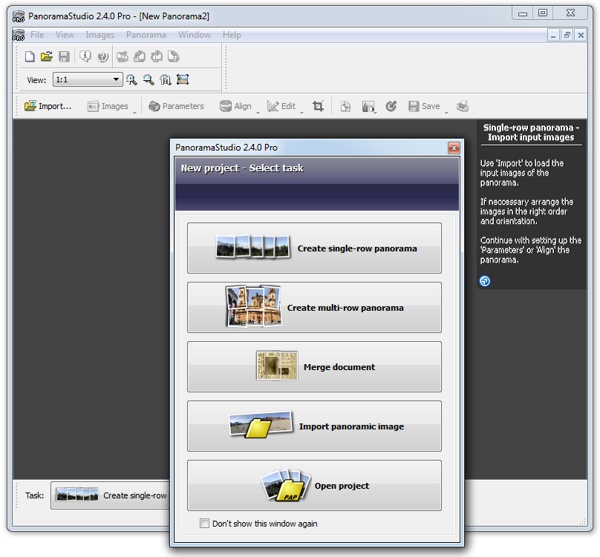The height and width of the screenshot is (557, 600).
Task: Open the Save dropdown arrow in toolbar
Action: [445, 109]
